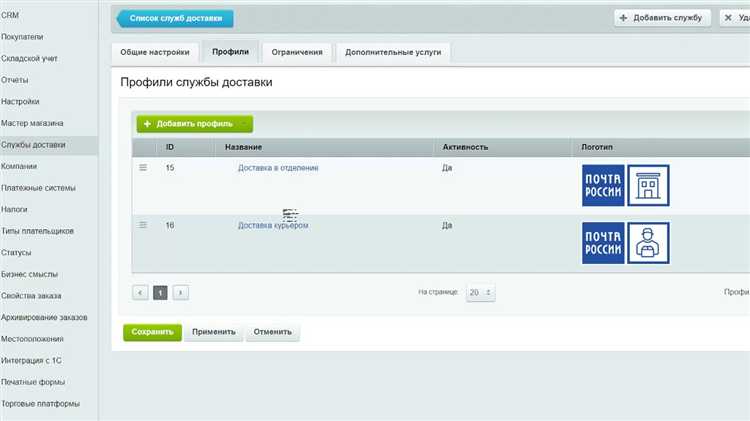Open На странице 20 dropdown

pos(481,292)
